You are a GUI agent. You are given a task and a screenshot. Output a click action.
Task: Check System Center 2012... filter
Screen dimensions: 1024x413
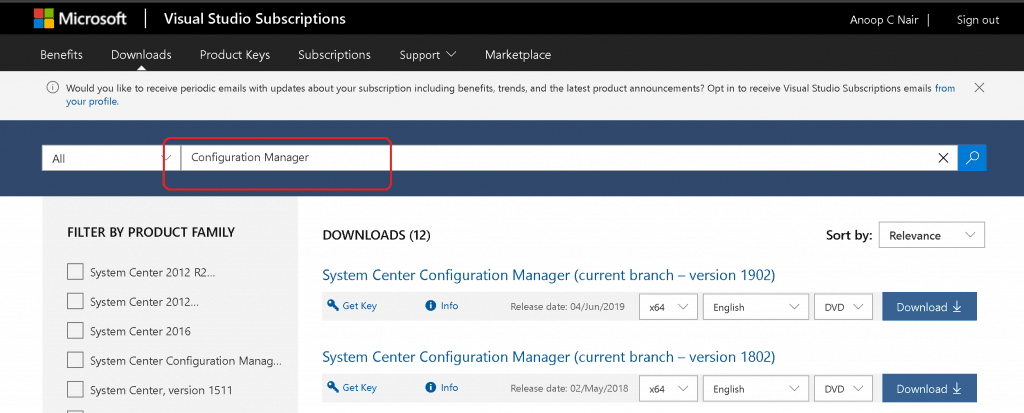(75, 301)
